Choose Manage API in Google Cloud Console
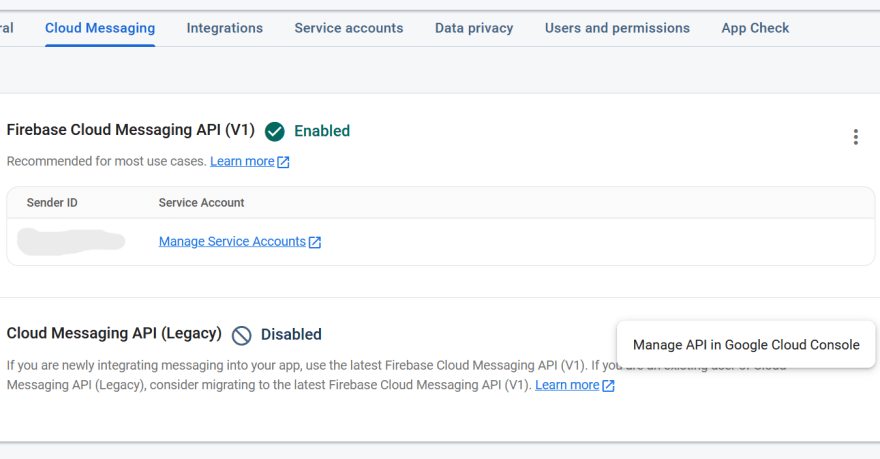This screenshot has height=459, width=880. click(746, 345)
